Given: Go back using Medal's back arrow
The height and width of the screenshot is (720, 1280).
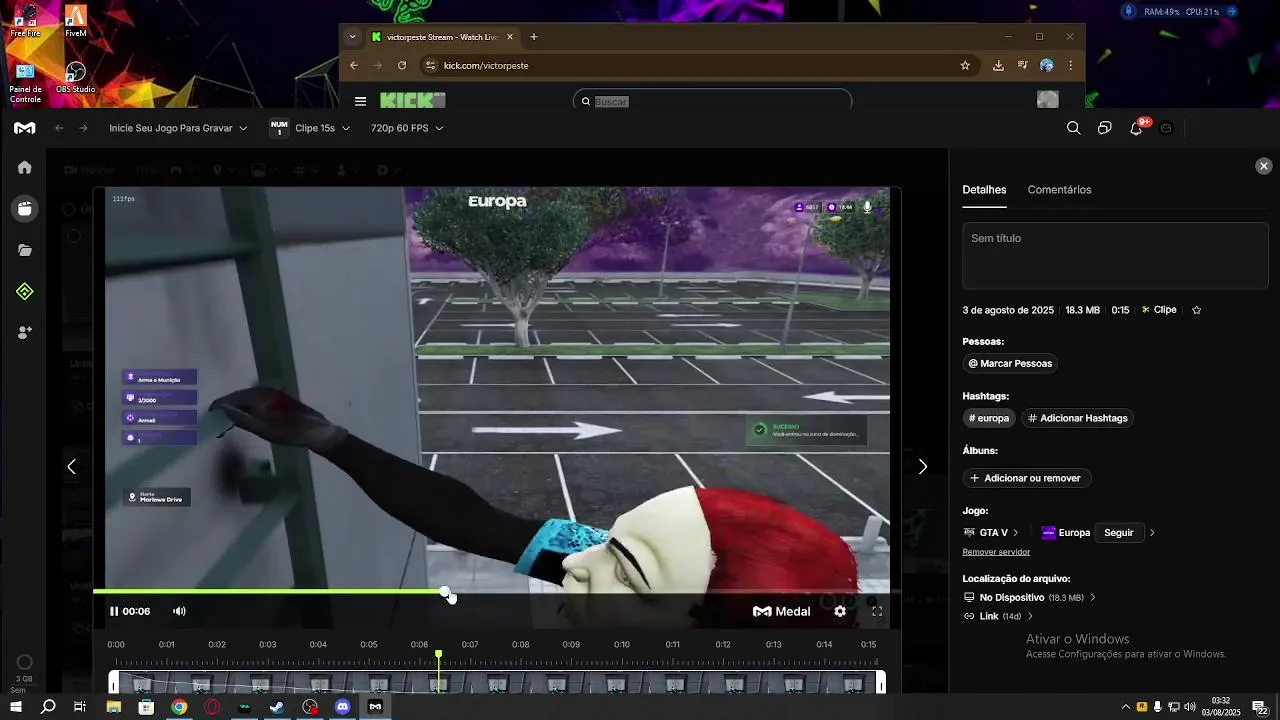Looking at the screenshot, I should coord(59,128).
